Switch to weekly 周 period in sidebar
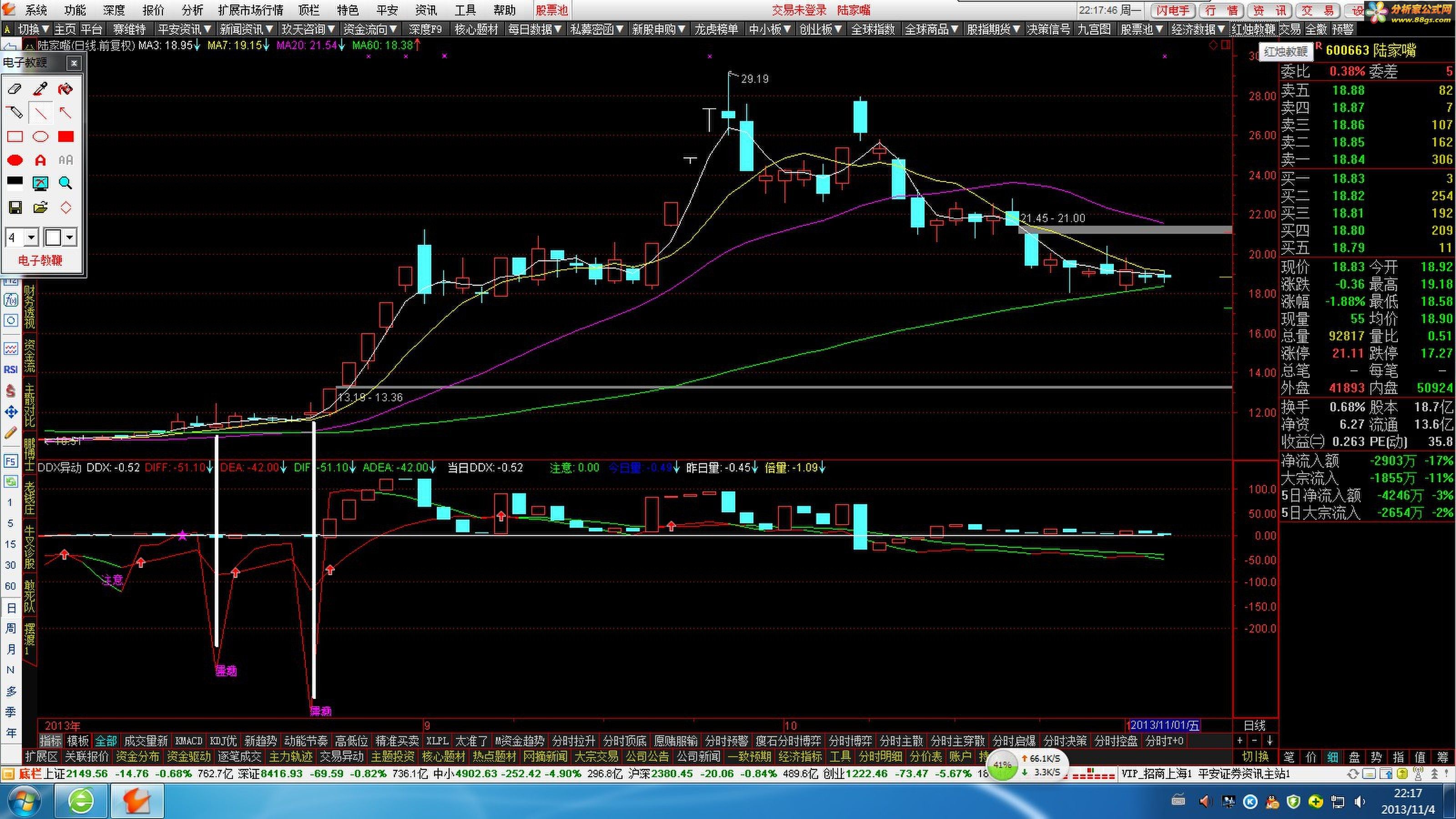The width and height of the screenshot is (1456, 819). coord(11,628)
